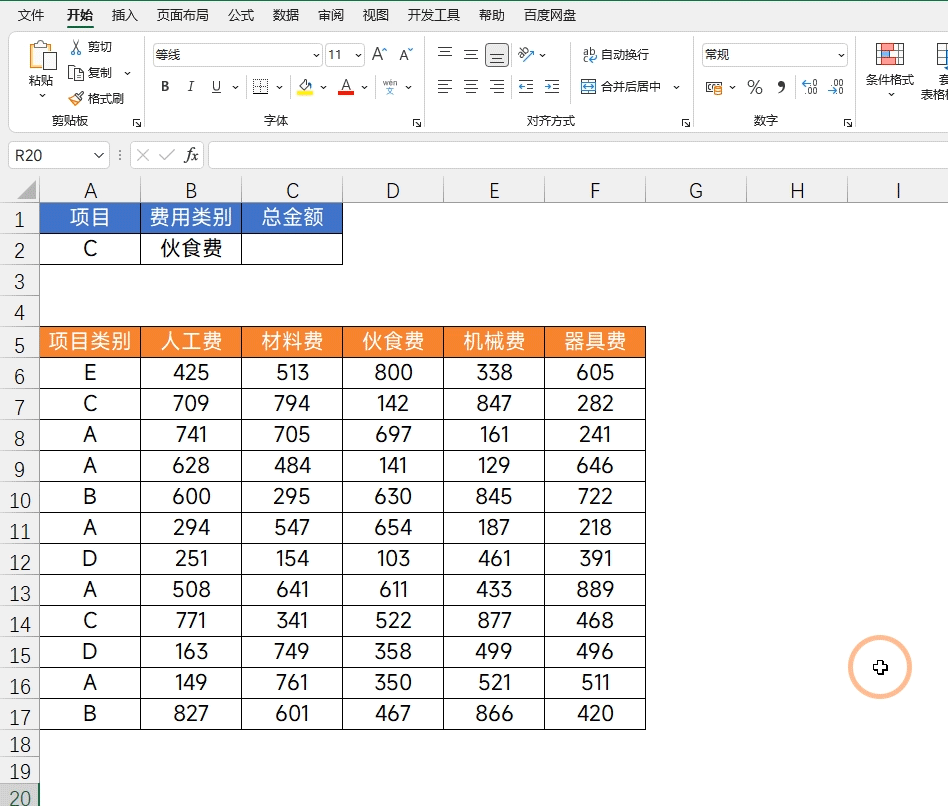Viewport: 948px width, 806px height.
Task: Open the 百度网盘 tab
Action: [550, 15]
